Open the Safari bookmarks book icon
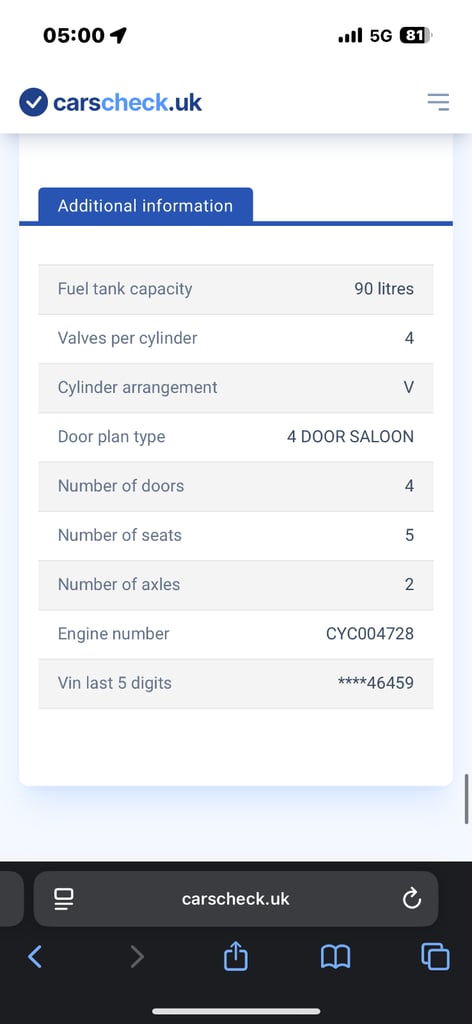The height and width of the screenshot is (1024, 472). 336,957
